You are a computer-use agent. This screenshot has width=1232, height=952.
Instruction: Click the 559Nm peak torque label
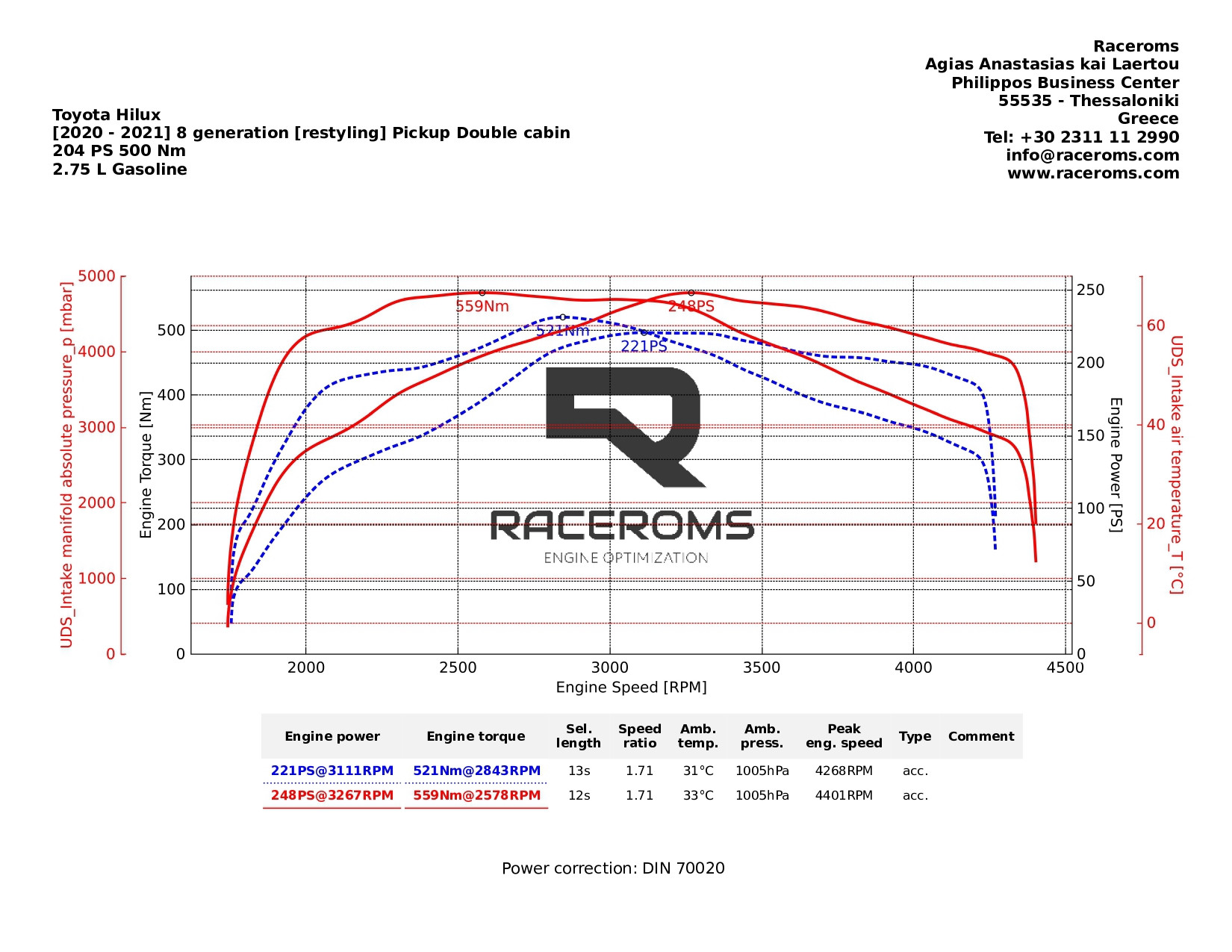click(x=482, y=306)
